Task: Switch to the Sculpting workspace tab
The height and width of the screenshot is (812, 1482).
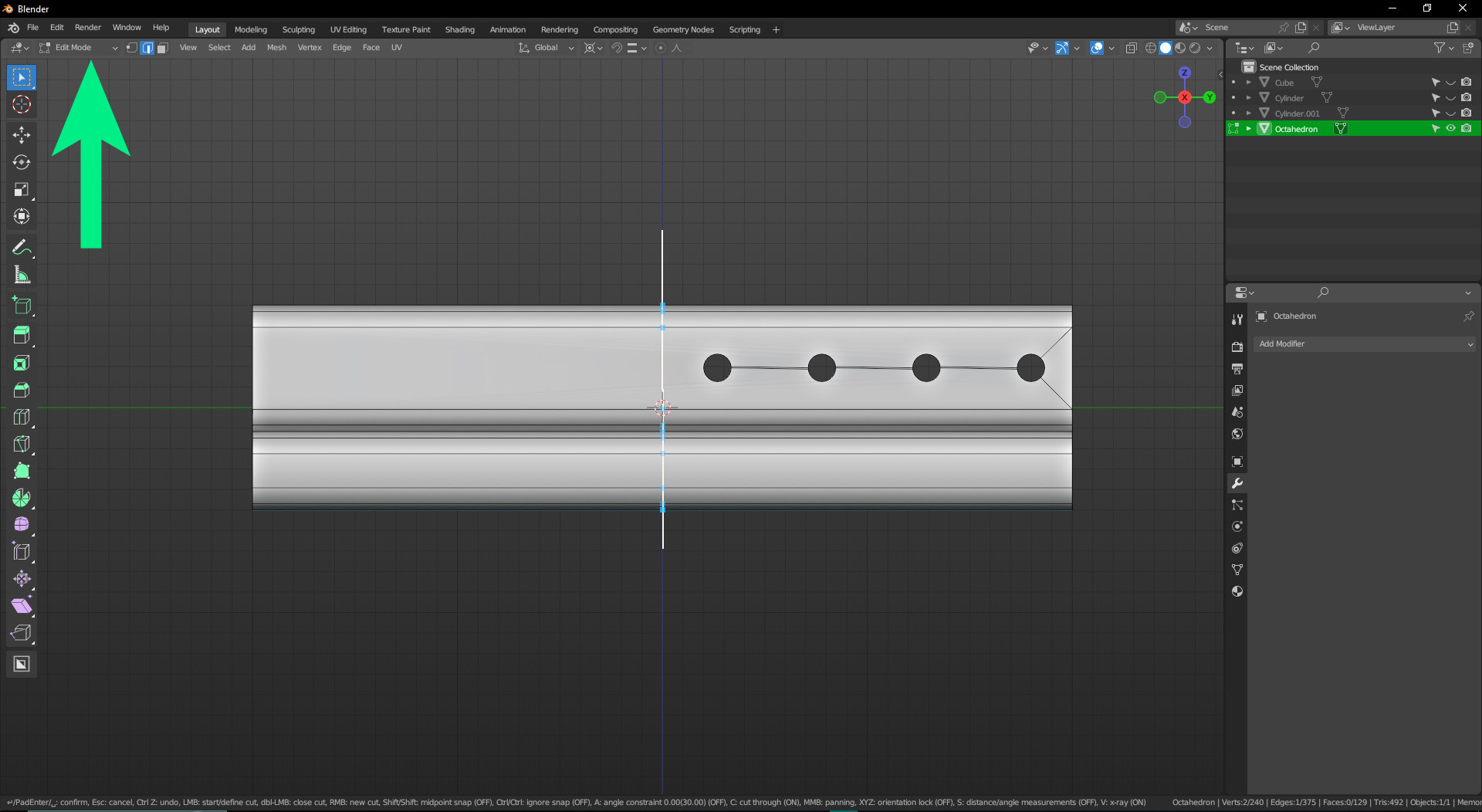Action: point(298,29)
